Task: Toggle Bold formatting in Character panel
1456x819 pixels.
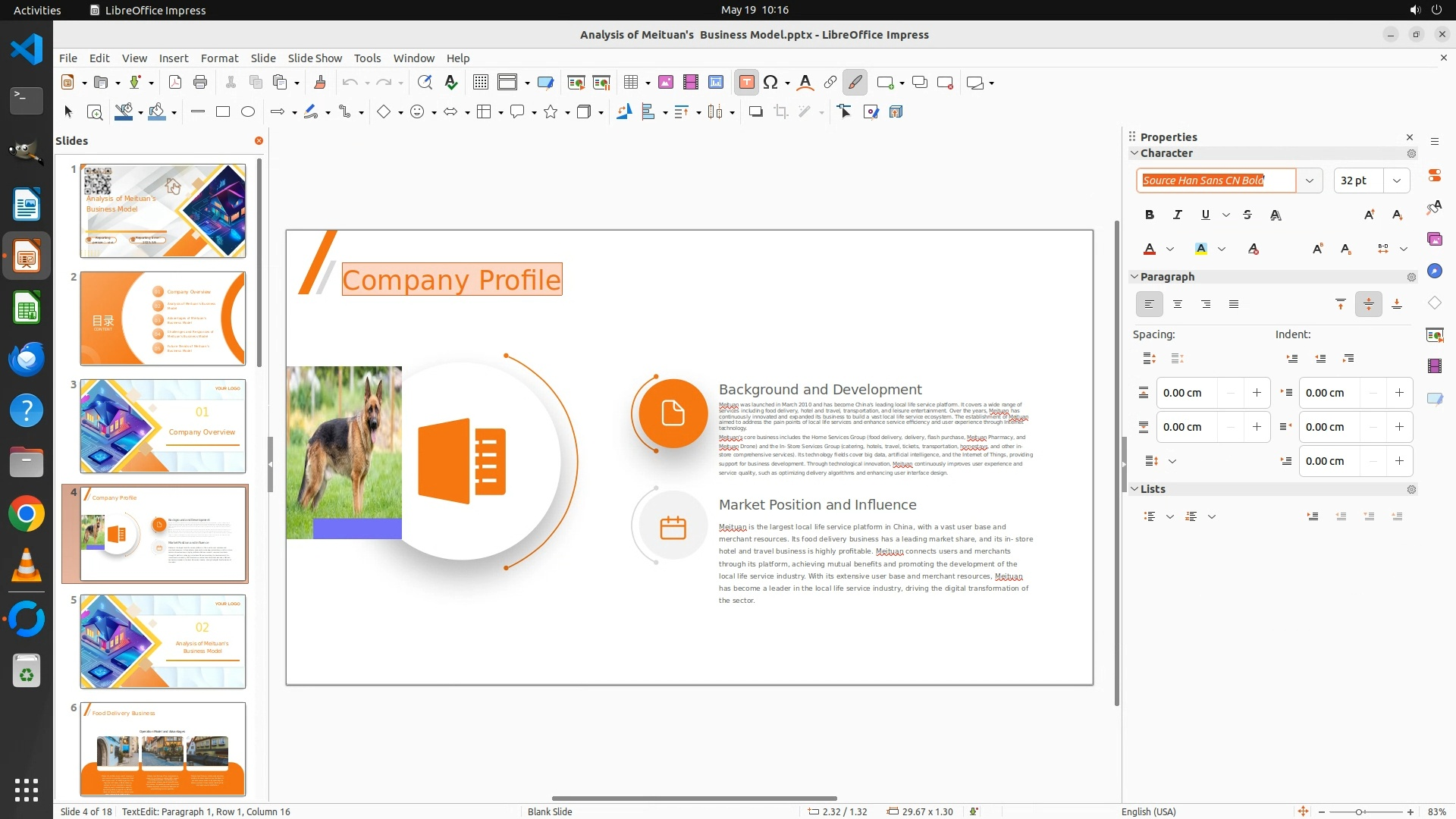Action: (1150, 215)
